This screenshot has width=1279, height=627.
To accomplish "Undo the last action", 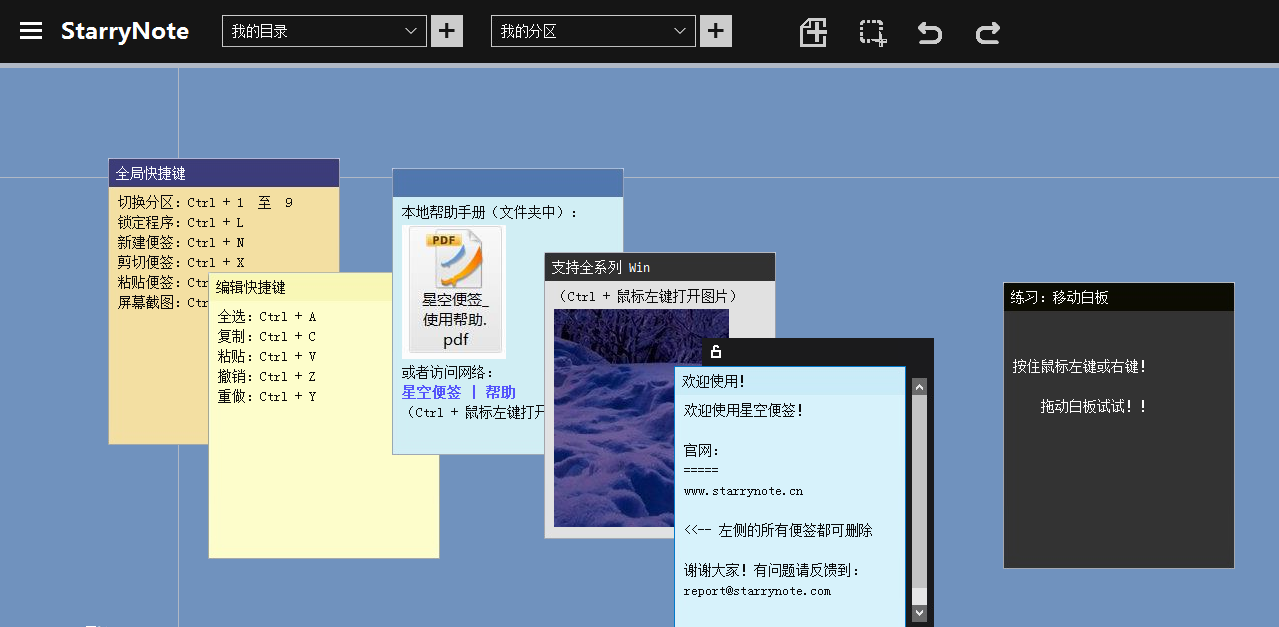I will tap(929, 32).
